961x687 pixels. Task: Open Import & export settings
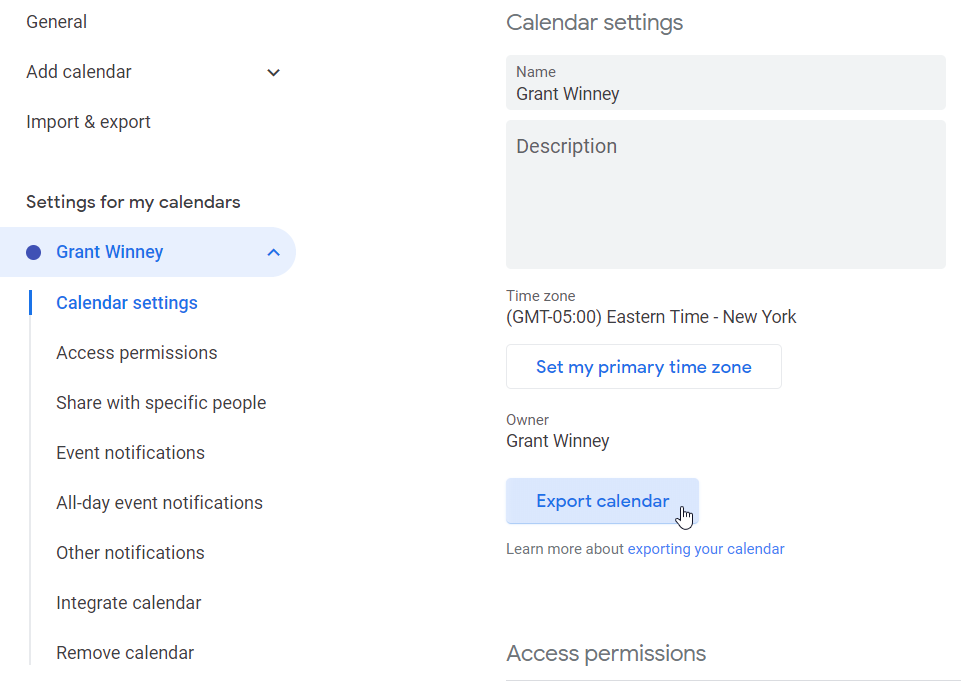pyautogui.click(x=88, y=122)
